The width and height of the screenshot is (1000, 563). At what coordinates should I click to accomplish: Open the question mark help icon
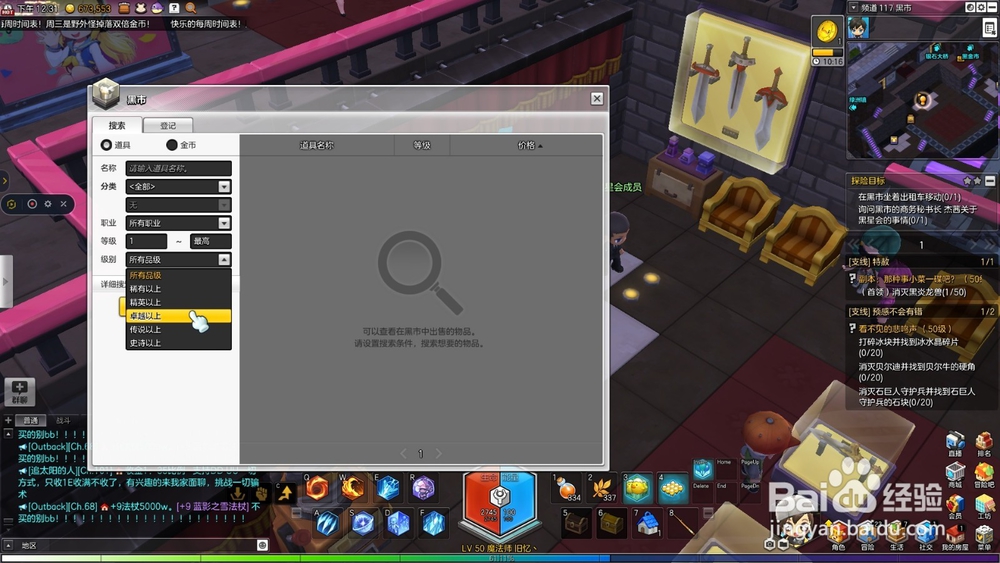coord(174,8)
